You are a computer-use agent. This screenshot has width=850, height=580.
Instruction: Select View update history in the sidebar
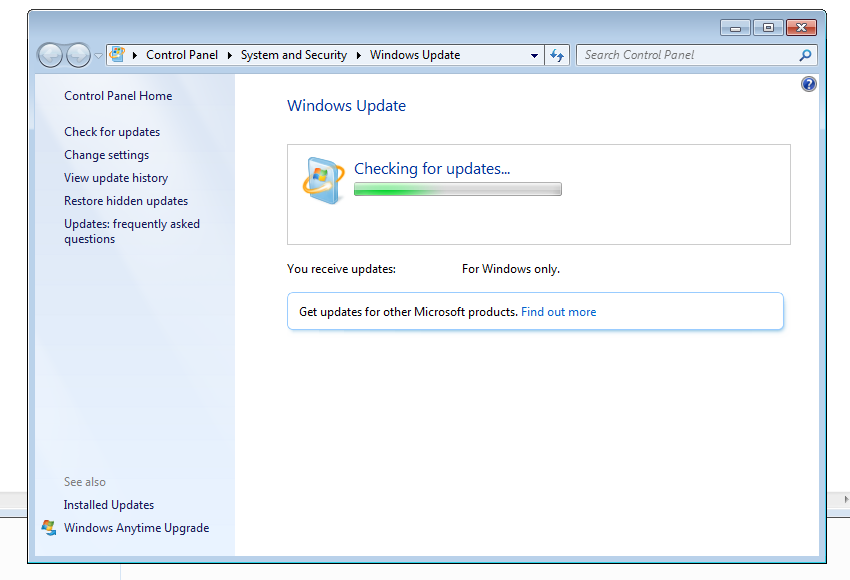tap(118, 177)
